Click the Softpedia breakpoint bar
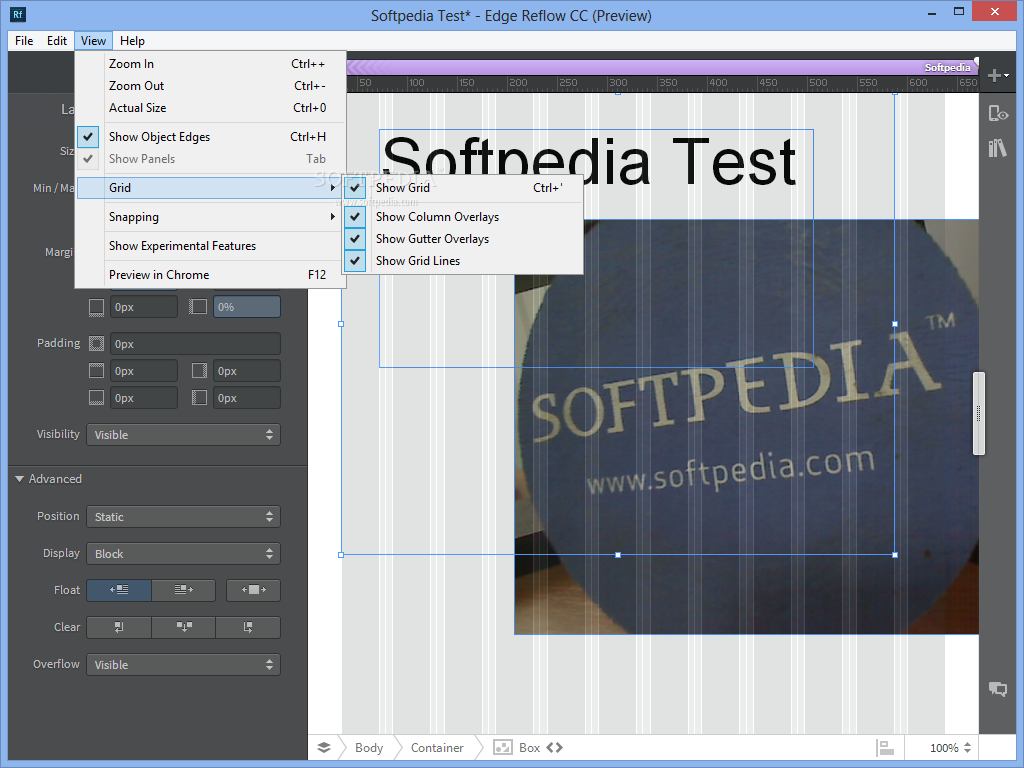Image resolution: width=1024 pixels, height=768 pixels. pyautogui.click(x=660, y=67)
